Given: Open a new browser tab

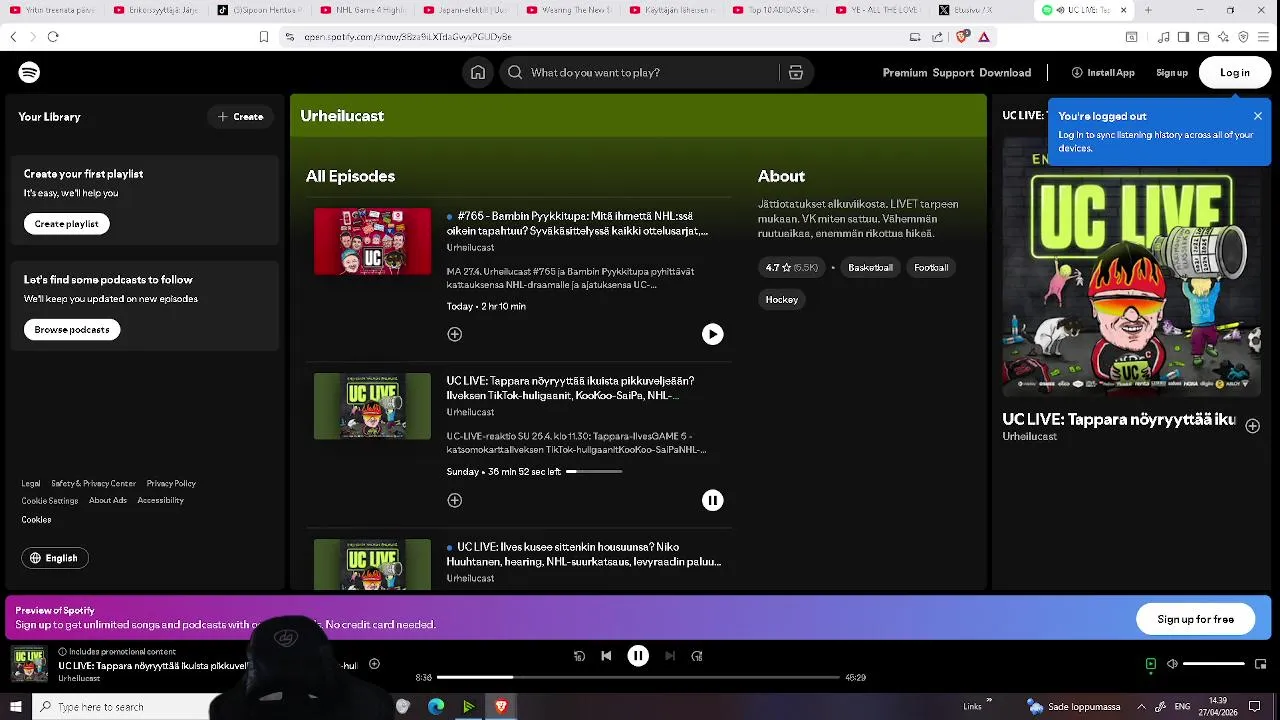Looking at the screenshot, I should tap(1147, 10).
